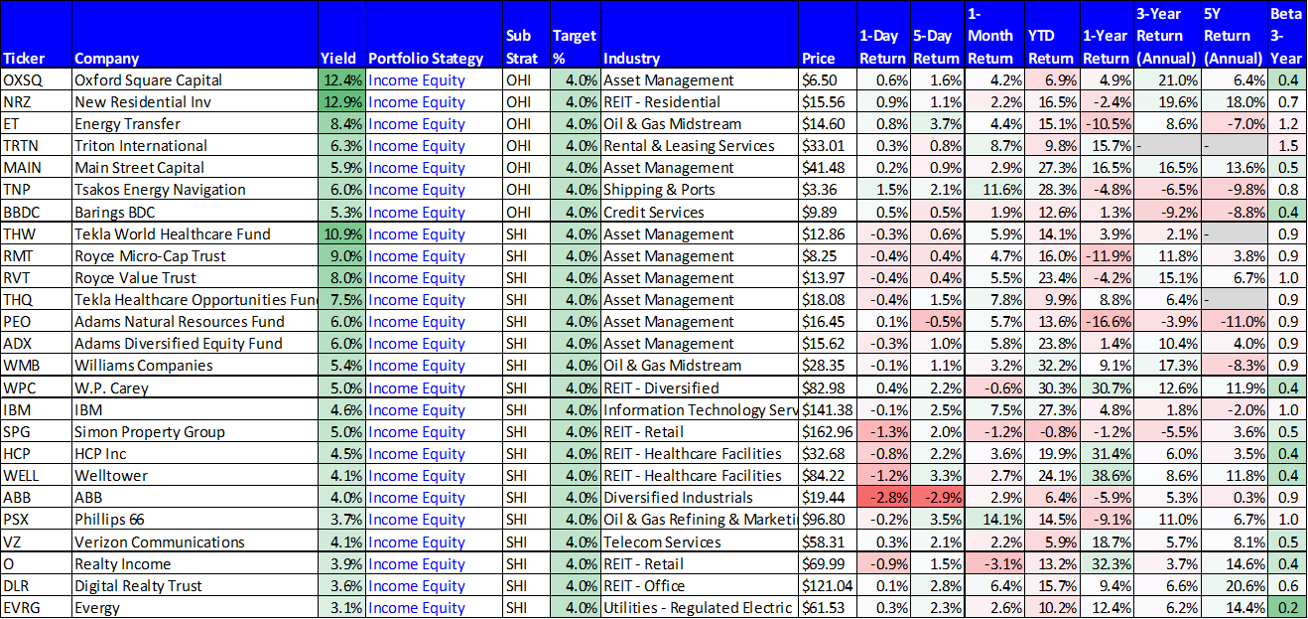The height and width of the screenshot is (619, 1308).
Task: Open Income Equity link in IBM row
Action: (416, 410)
